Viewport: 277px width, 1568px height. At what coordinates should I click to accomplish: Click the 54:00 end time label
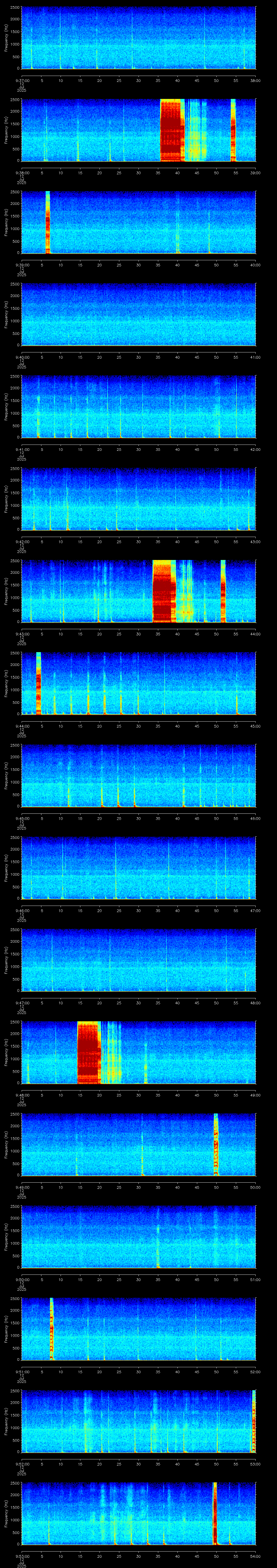click(255, 1556)
